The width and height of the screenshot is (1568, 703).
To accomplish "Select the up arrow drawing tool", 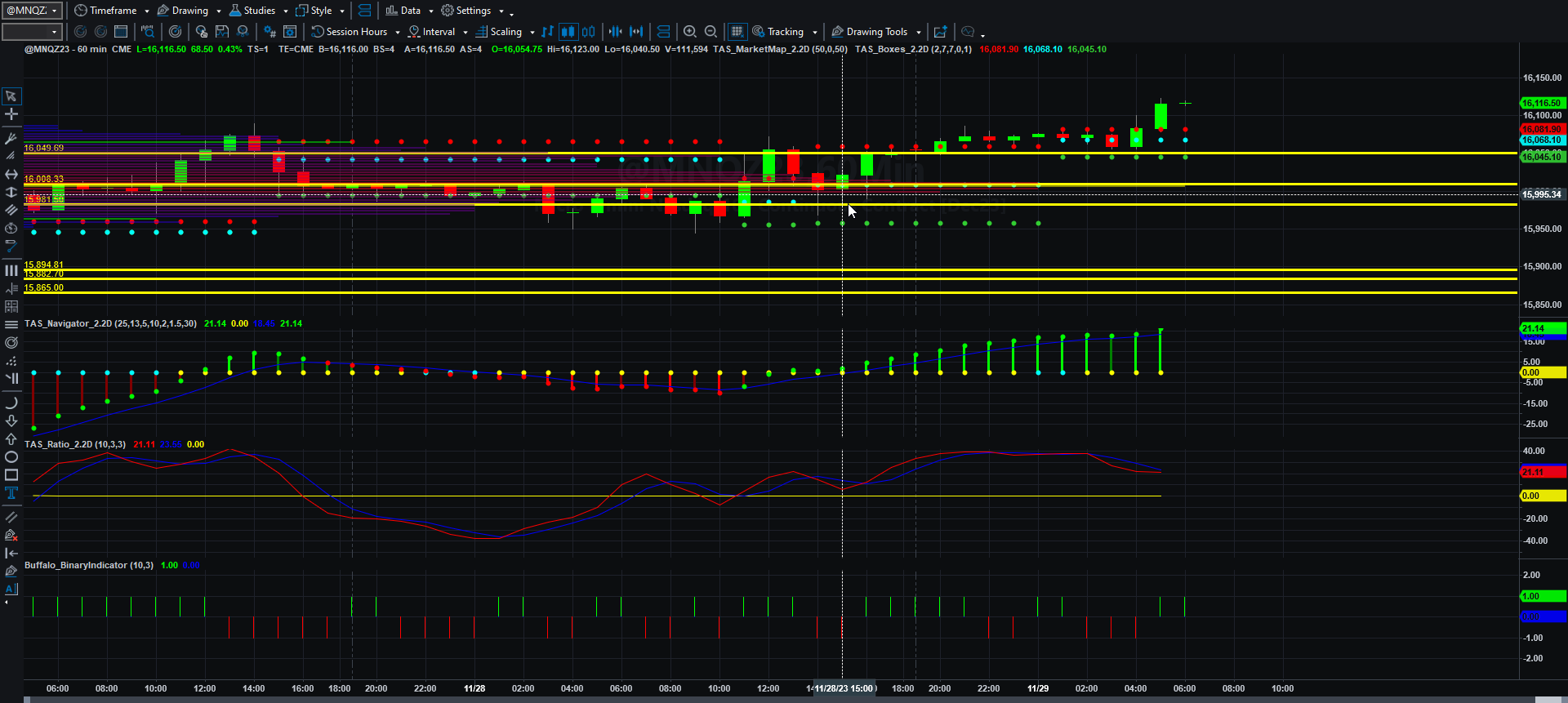I will coord(11,439).
